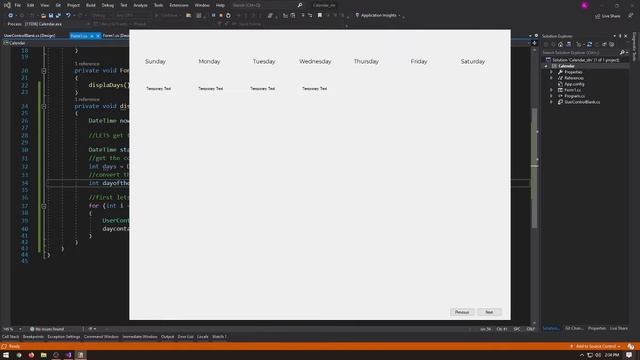Click the Save icon in the toolbar
Image resolution: width=640 pixels, height=360 pixels.
pos(51,16)
